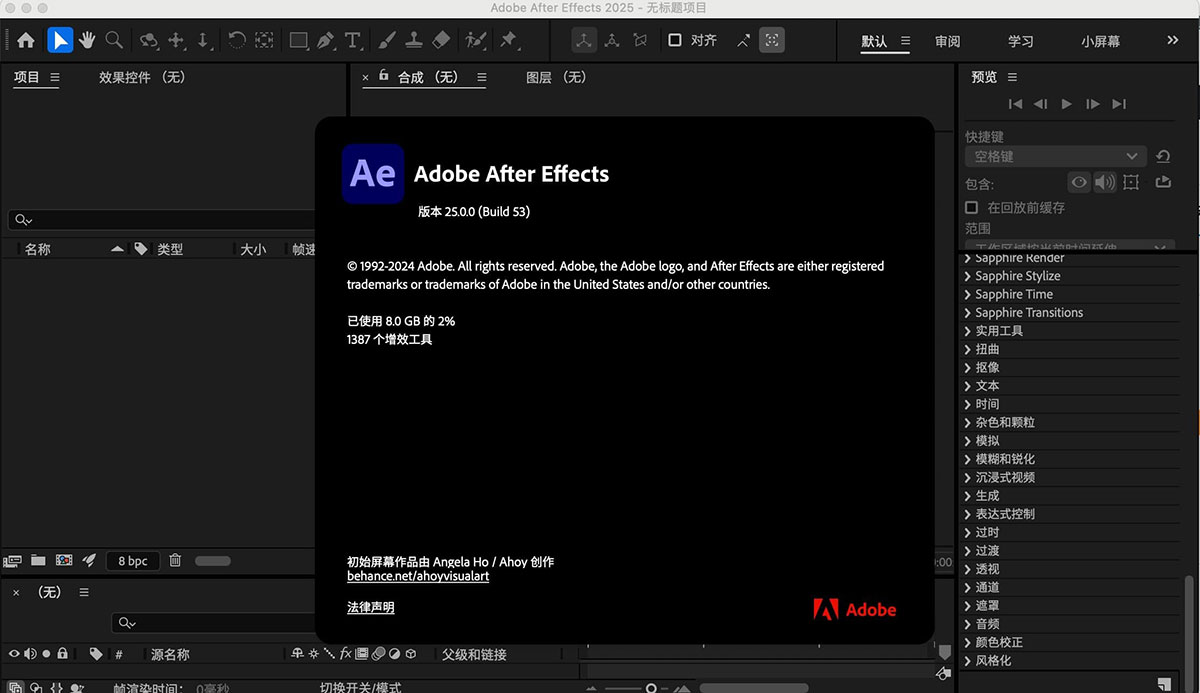1200x693 pixels.
Task: Open the project trash (delete) icon
Action: click(x=175, y=561)
